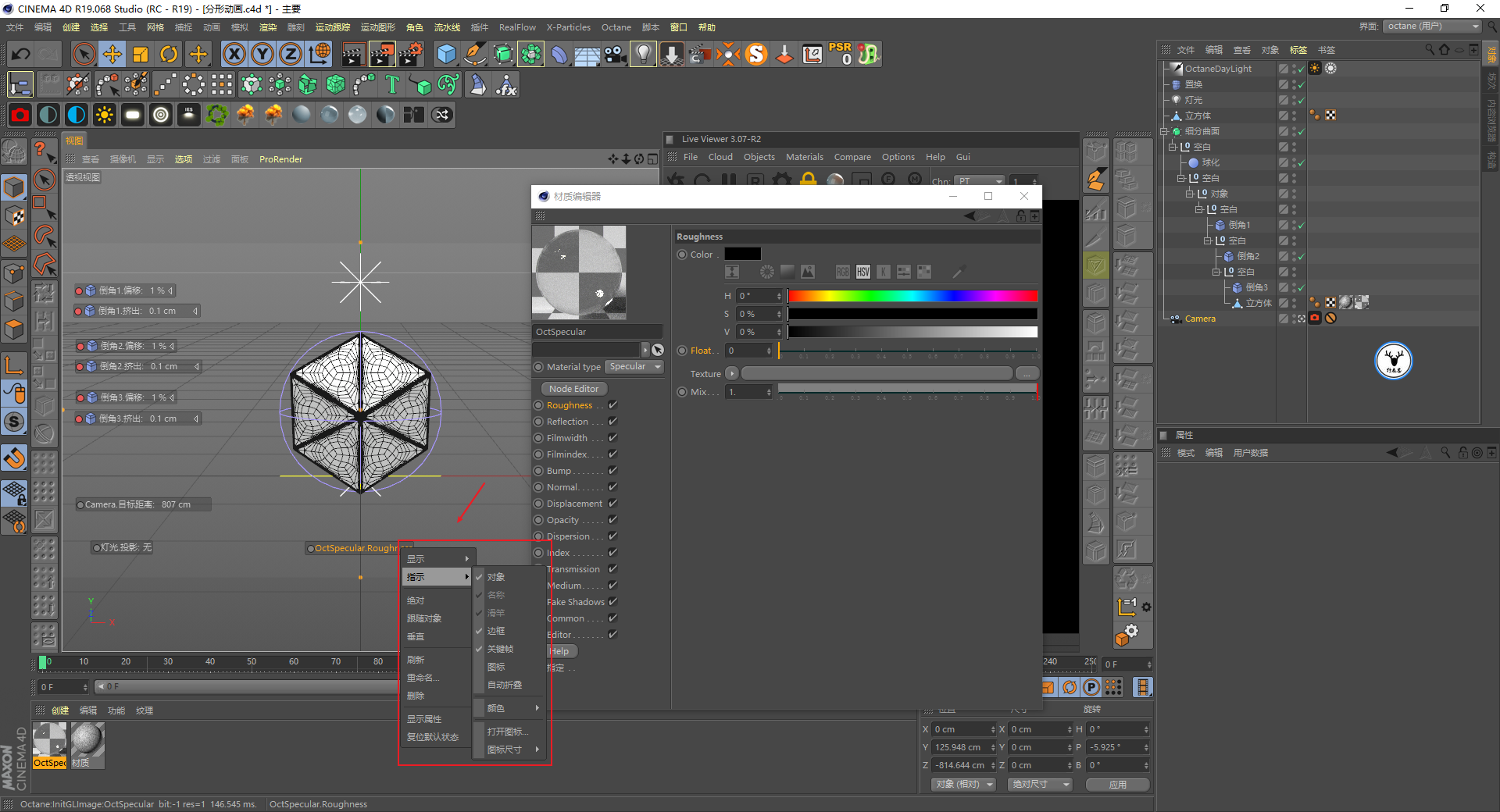This screenshot has width=1500, height=812.
Task: Toggle the Fake Shadows checkbox
Action: 612,602
